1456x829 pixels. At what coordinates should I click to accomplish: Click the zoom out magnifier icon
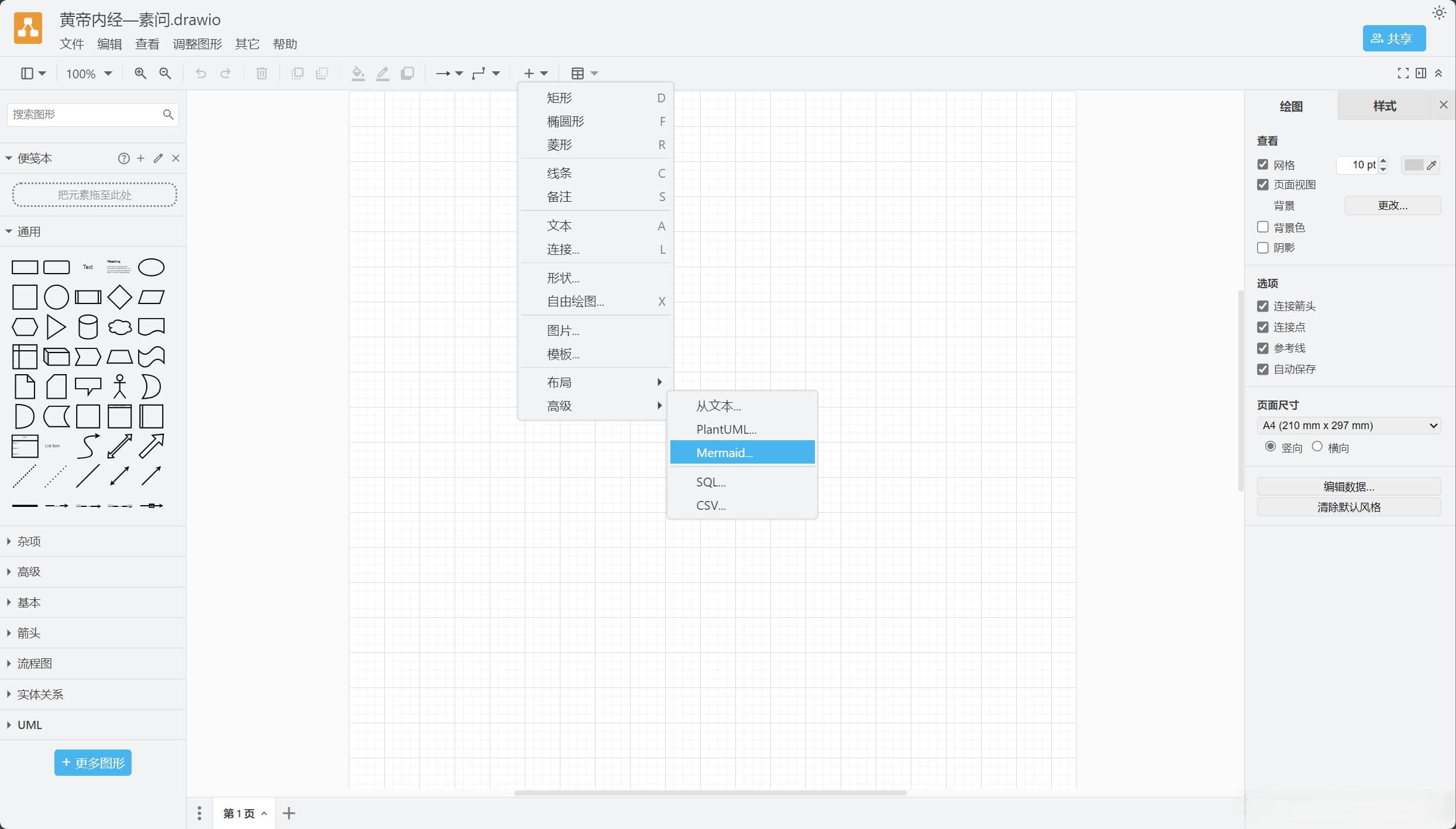point(166,73)
